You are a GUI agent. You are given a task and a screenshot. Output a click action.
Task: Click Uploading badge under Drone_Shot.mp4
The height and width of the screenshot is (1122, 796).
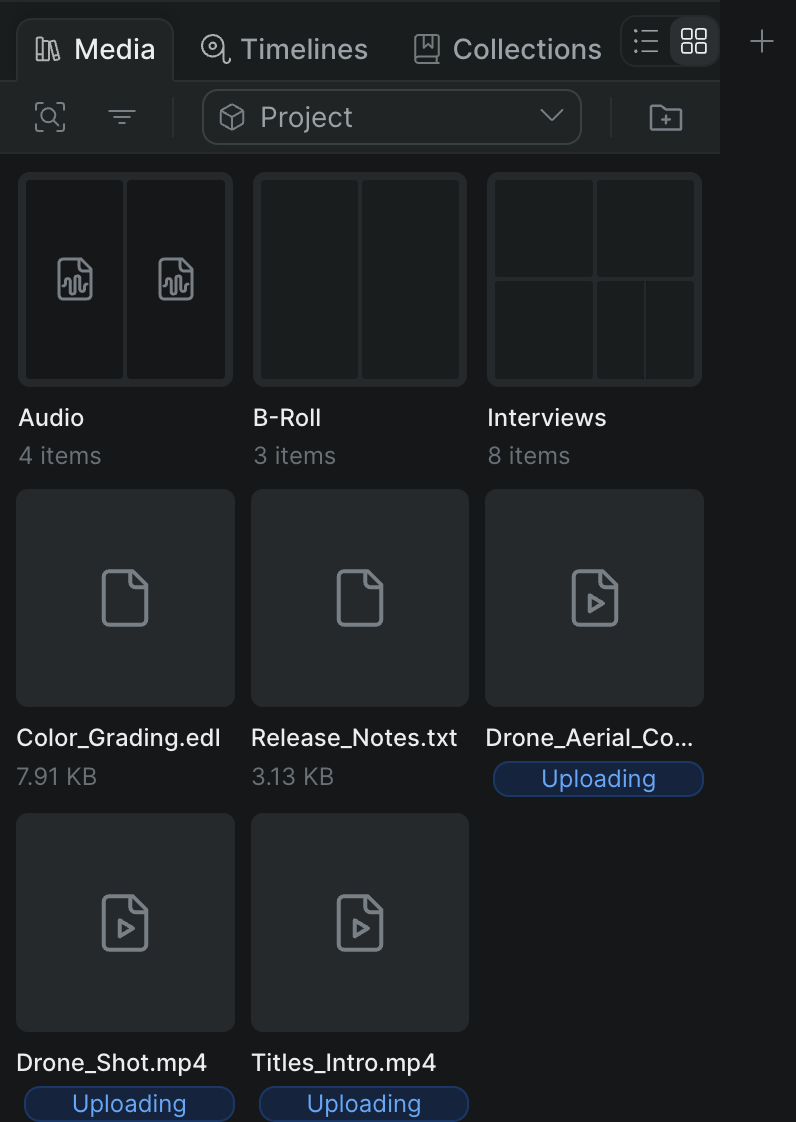pos(130,1104)
